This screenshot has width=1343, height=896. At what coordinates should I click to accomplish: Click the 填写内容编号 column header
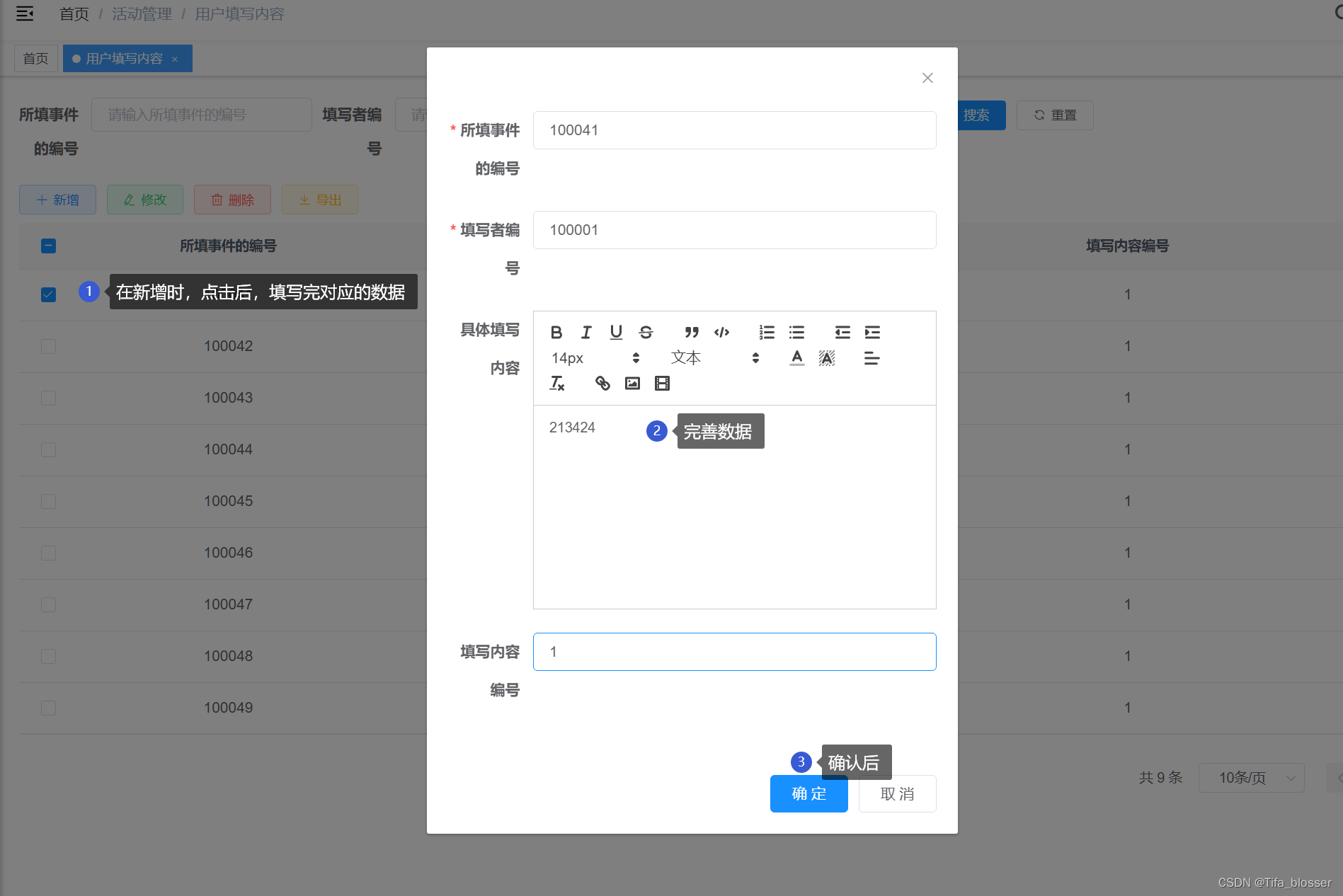[x=1127, y=246]
